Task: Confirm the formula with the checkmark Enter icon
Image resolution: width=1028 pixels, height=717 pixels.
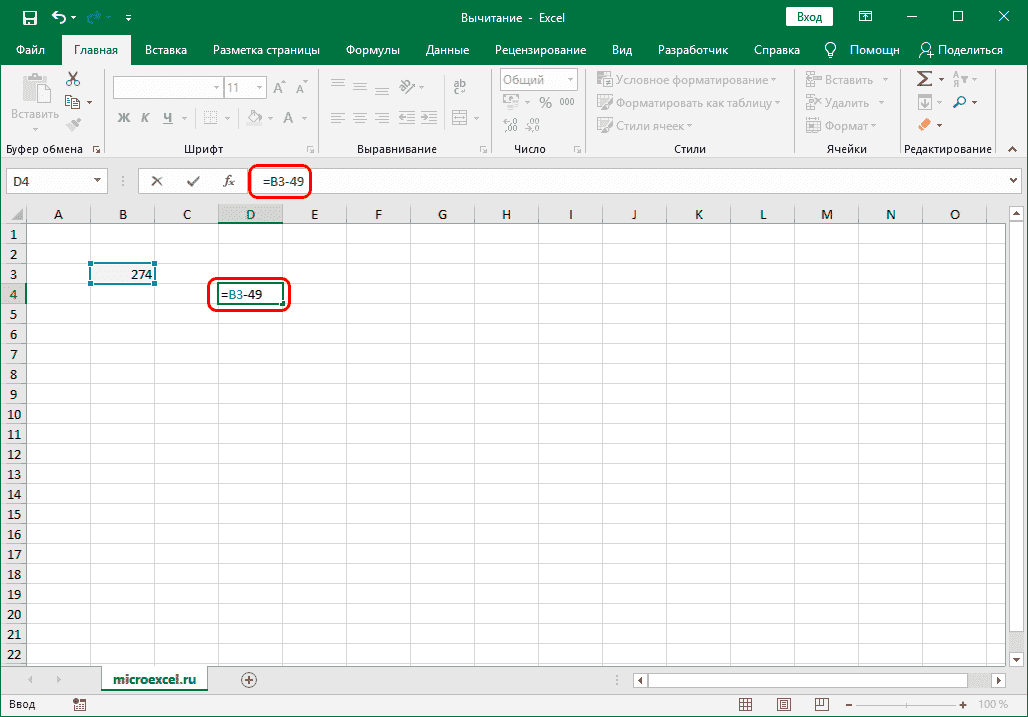Action: click(x=193, y=181)
